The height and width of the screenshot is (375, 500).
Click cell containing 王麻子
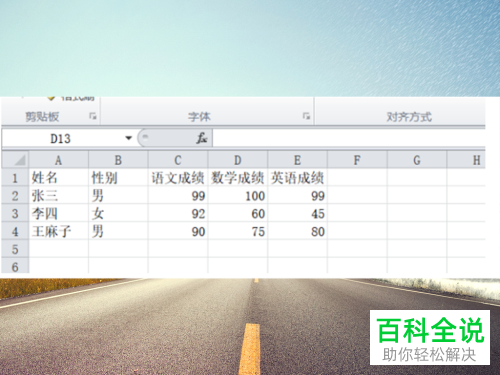[x=59, y=231]
